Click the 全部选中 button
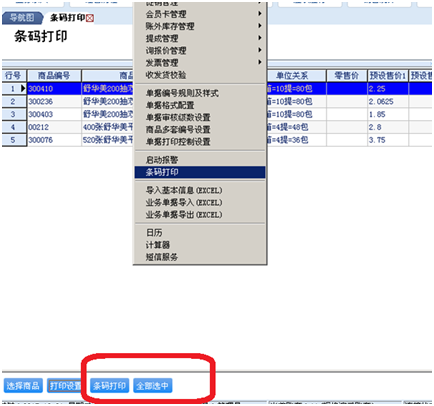This screenshot has width=434, height=406. point(153,386)
